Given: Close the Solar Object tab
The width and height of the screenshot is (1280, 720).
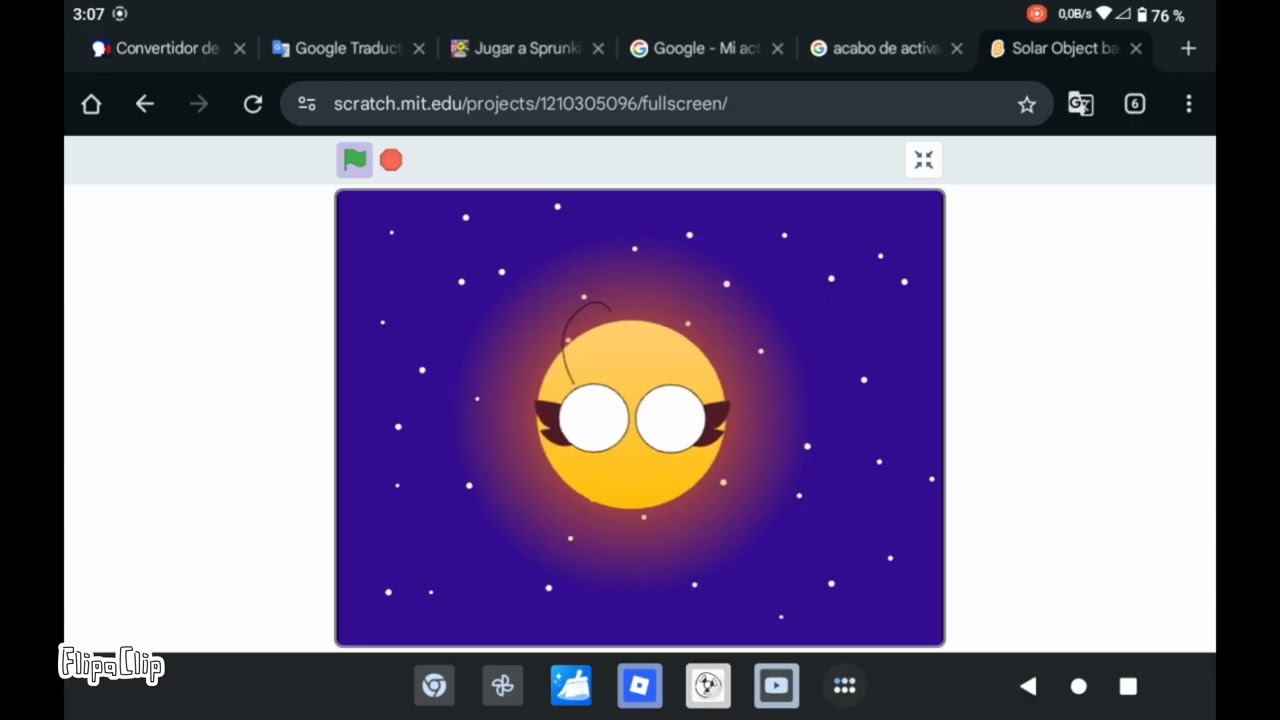Looking at the screenshot, I should [1136, 48].
